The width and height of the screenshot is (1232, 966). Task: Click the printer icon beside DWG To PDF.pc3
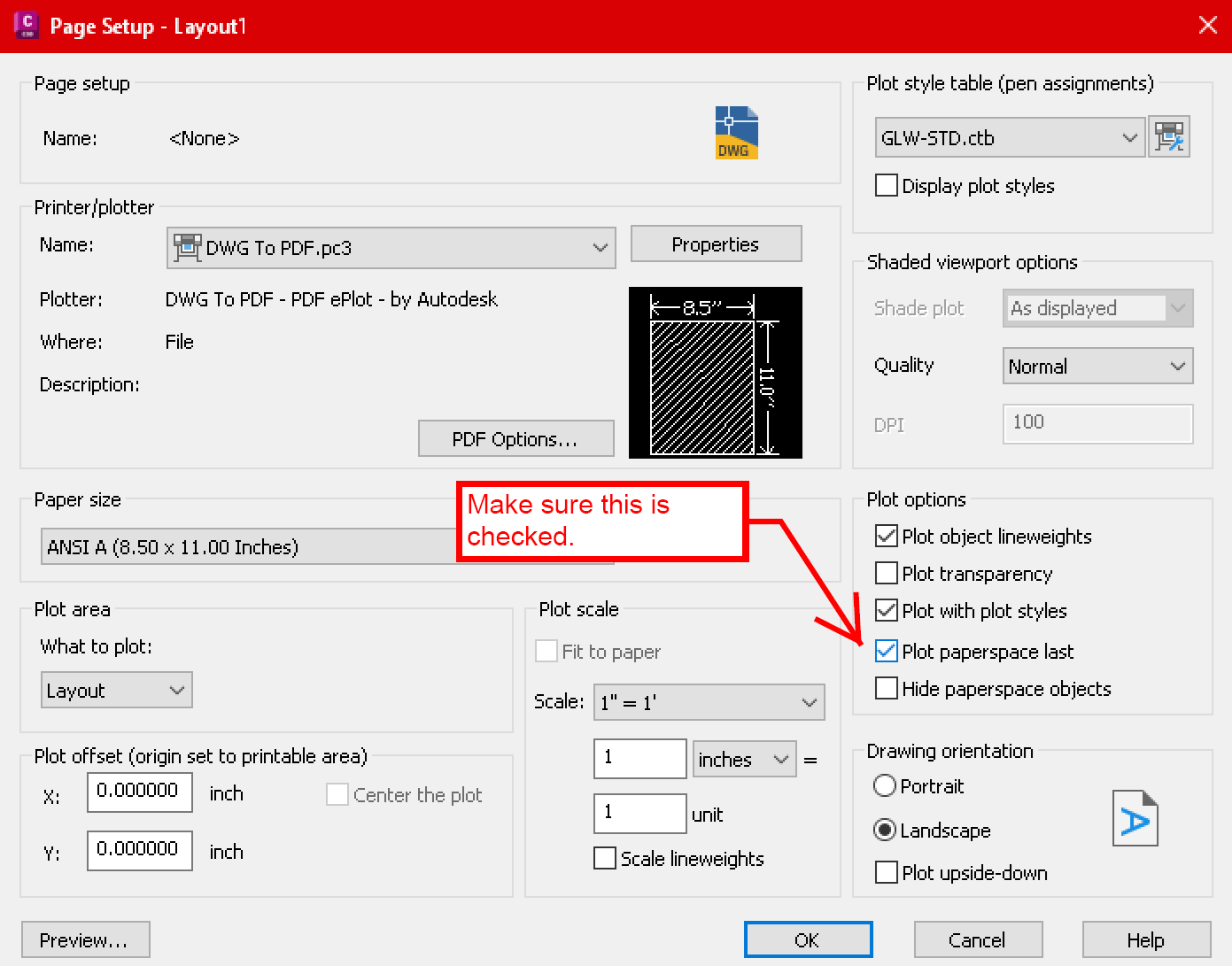(189, 248)
